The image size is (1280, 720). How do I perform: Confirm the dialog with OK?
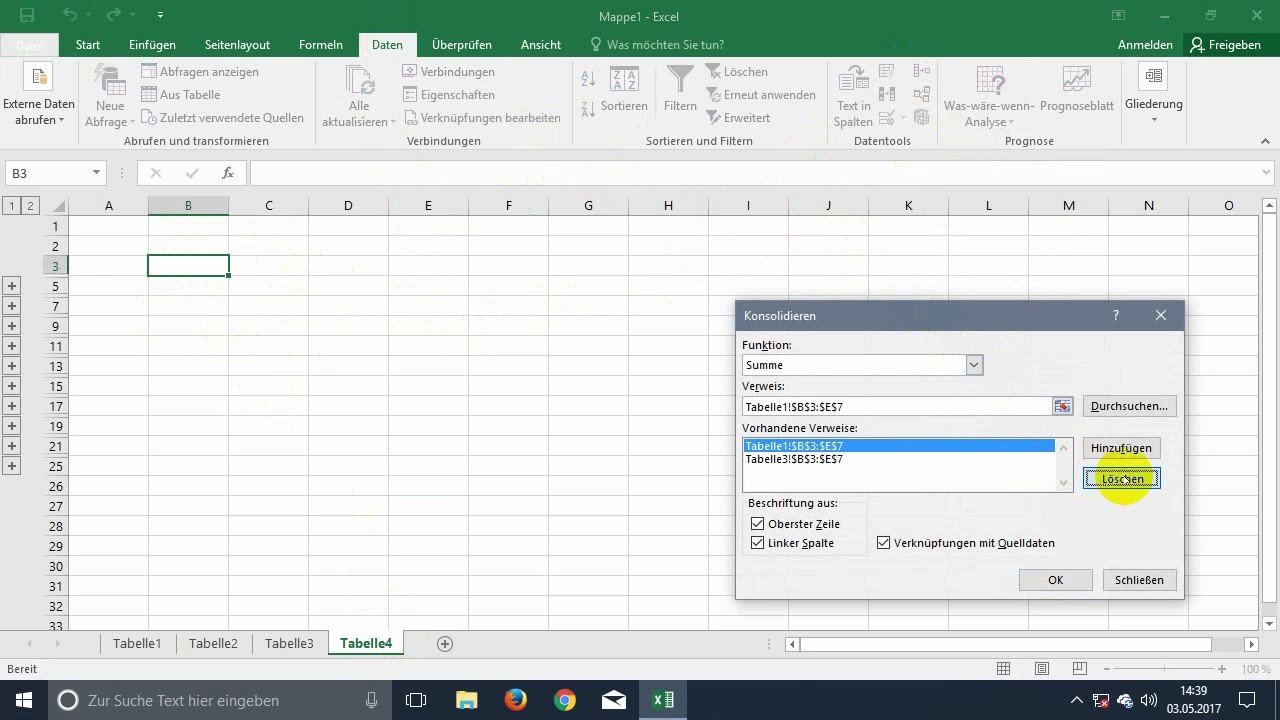[x=1055, y=580]
